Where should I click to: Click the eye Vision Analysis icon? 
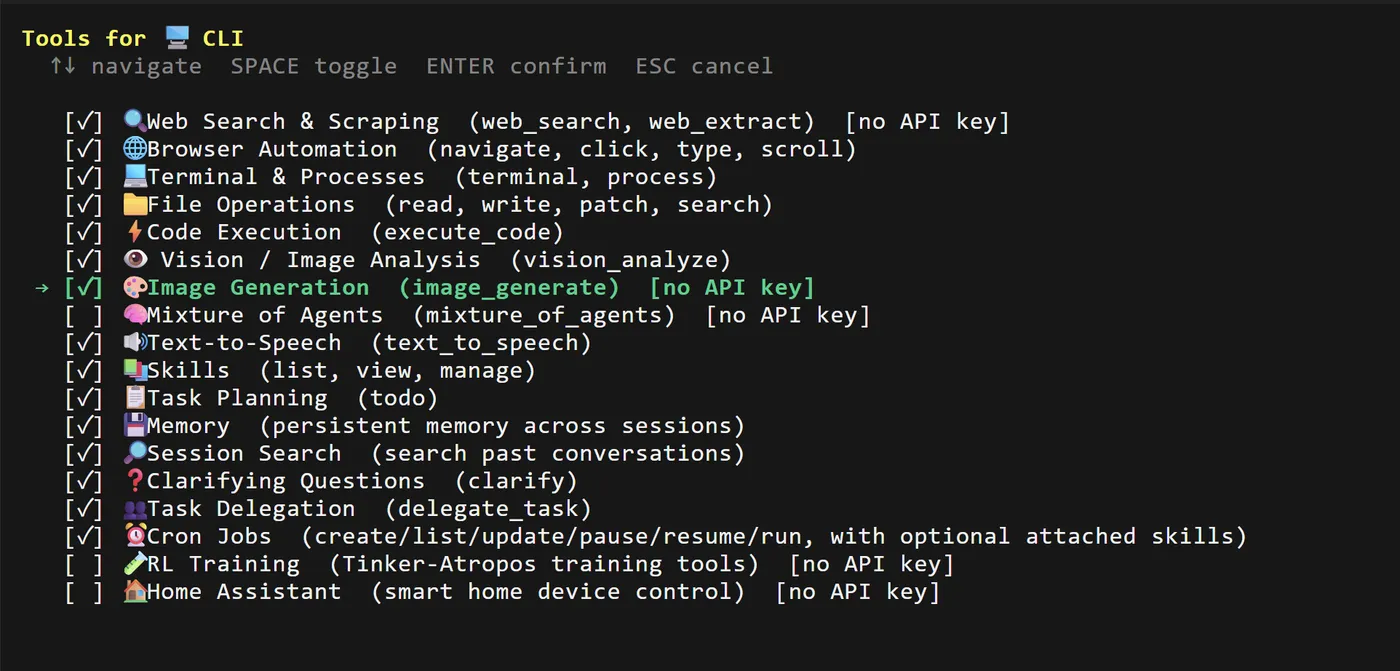134,260
